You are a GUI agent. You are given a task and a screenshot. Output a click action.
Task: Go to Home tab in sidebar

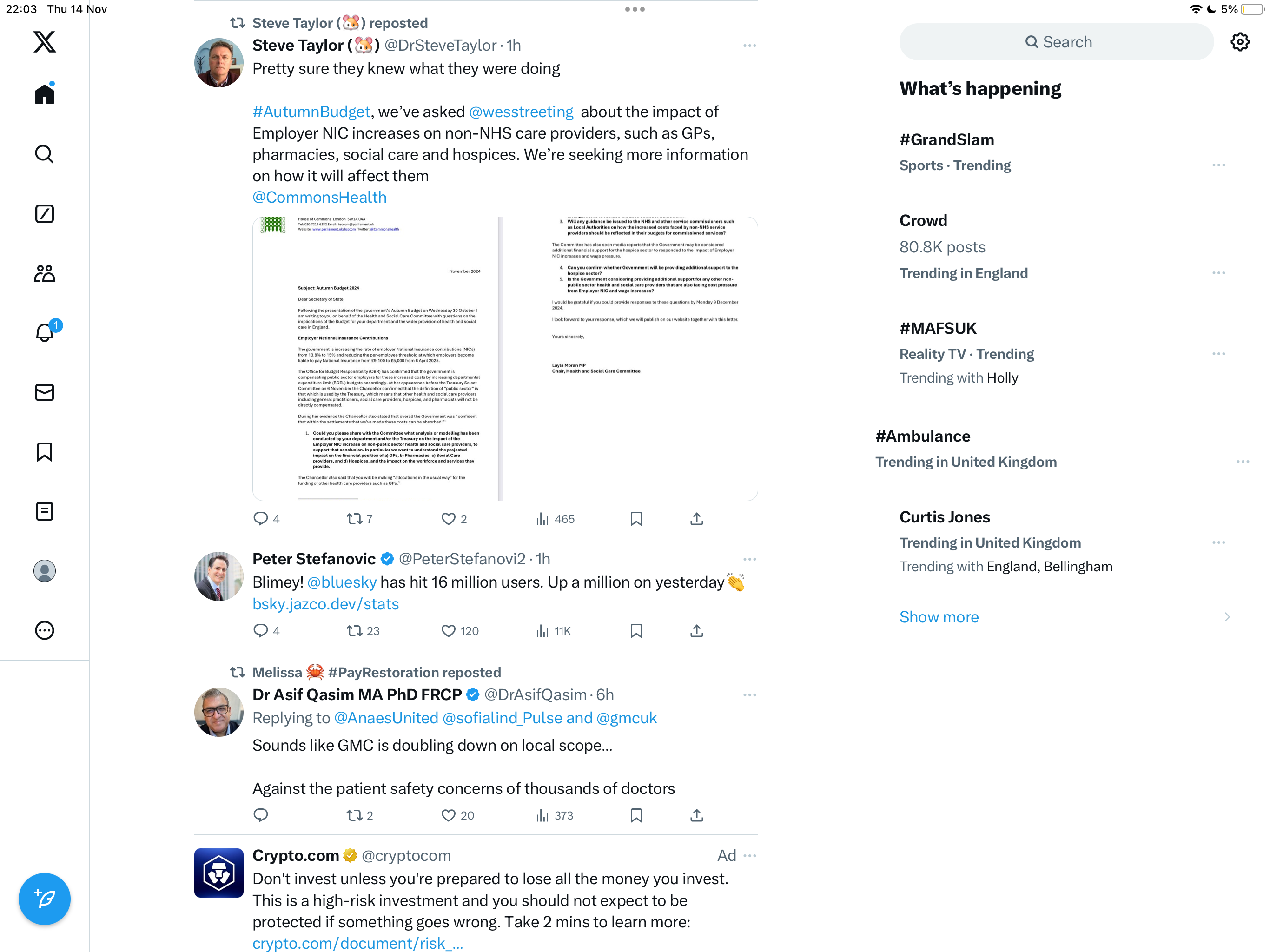[44, 93]
